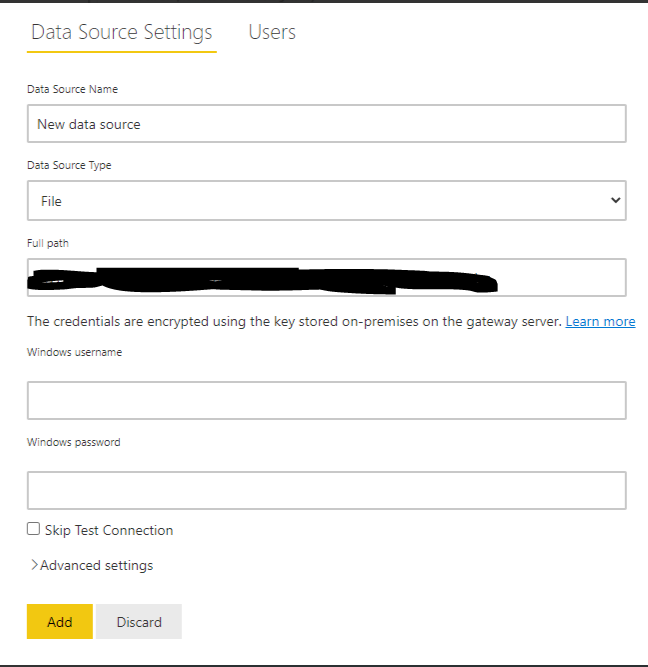Focus the Windows password field
This screenshot has width=648, height=667.
327,490
